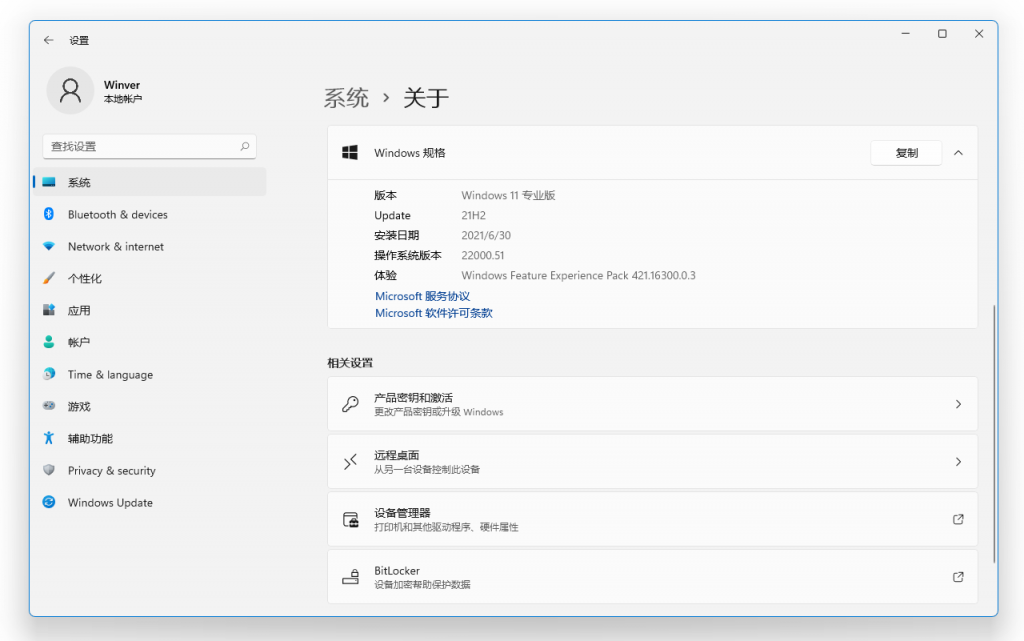Image resolution: width=1024 pixels, height=641 pixels.
Task: Open 个性化 settings page
Action: [150, 278]
